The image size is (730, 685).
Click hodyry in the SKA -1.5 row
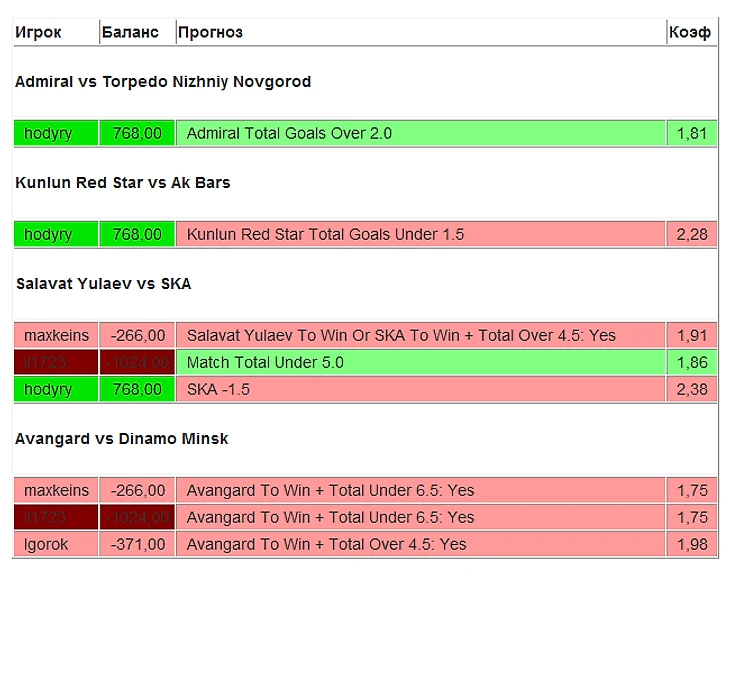tap(56, 389)
